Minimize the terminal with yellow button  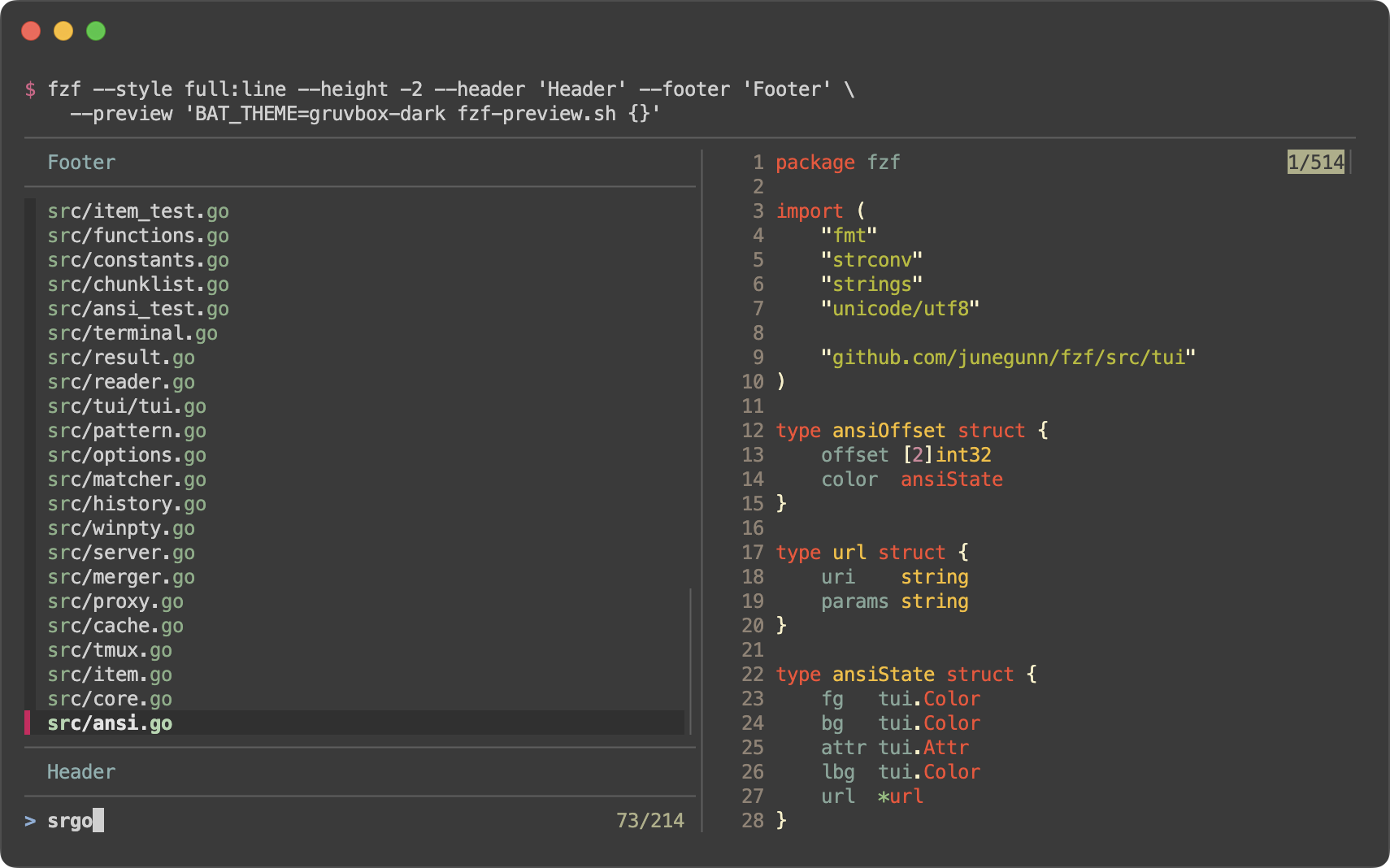(63, 31)
